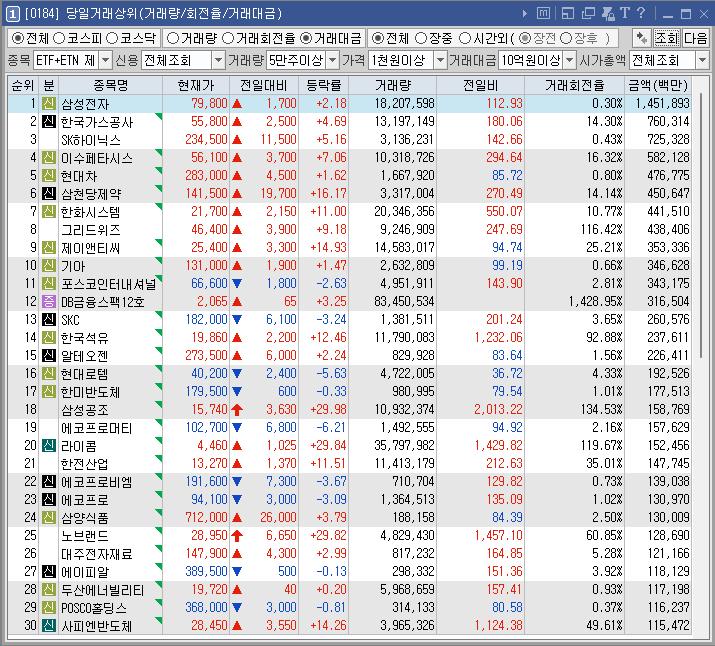
Task: Select the 거래대금 radio button
Action: [x=306, y=38]
